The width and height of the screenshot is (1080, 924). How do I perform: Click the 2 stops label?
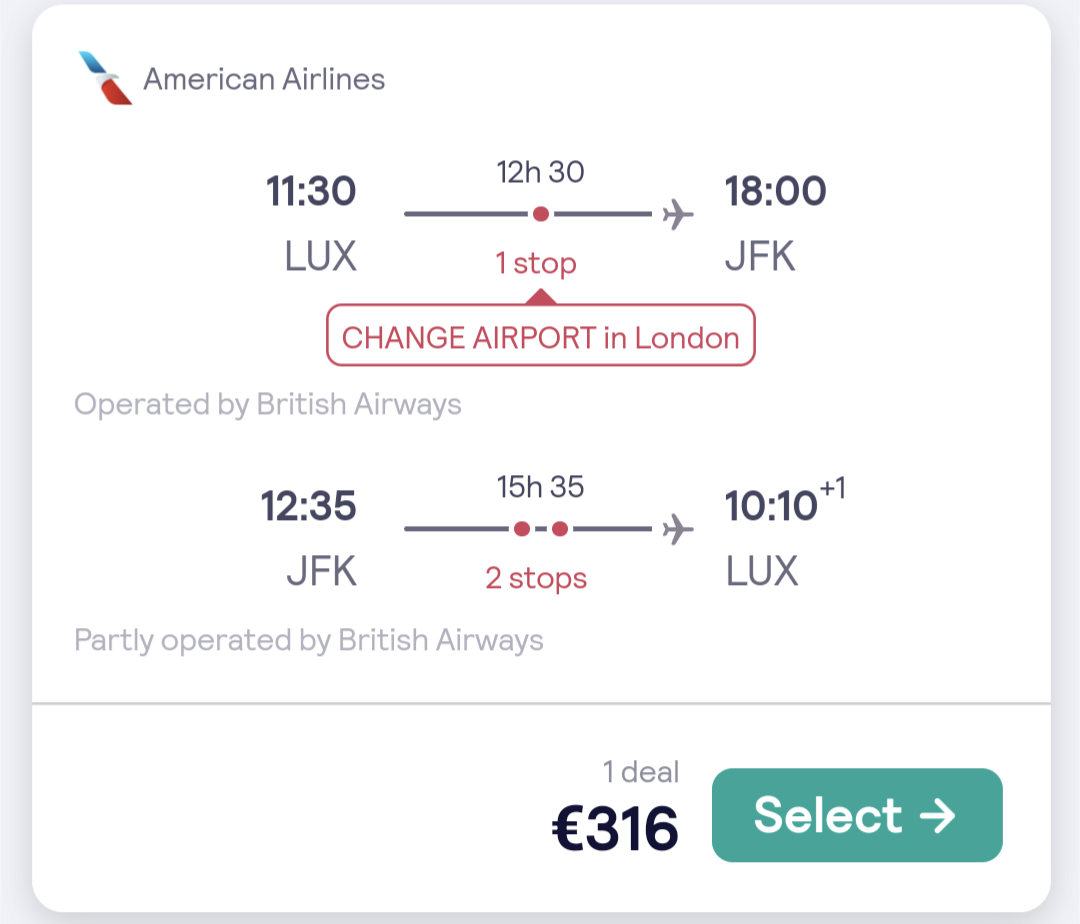pos(536,578)
